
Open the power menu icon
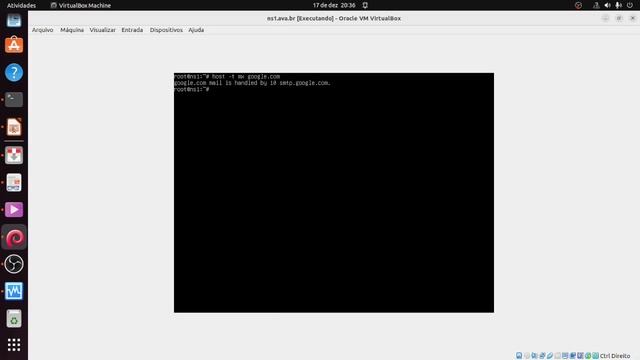pos(630,5)
